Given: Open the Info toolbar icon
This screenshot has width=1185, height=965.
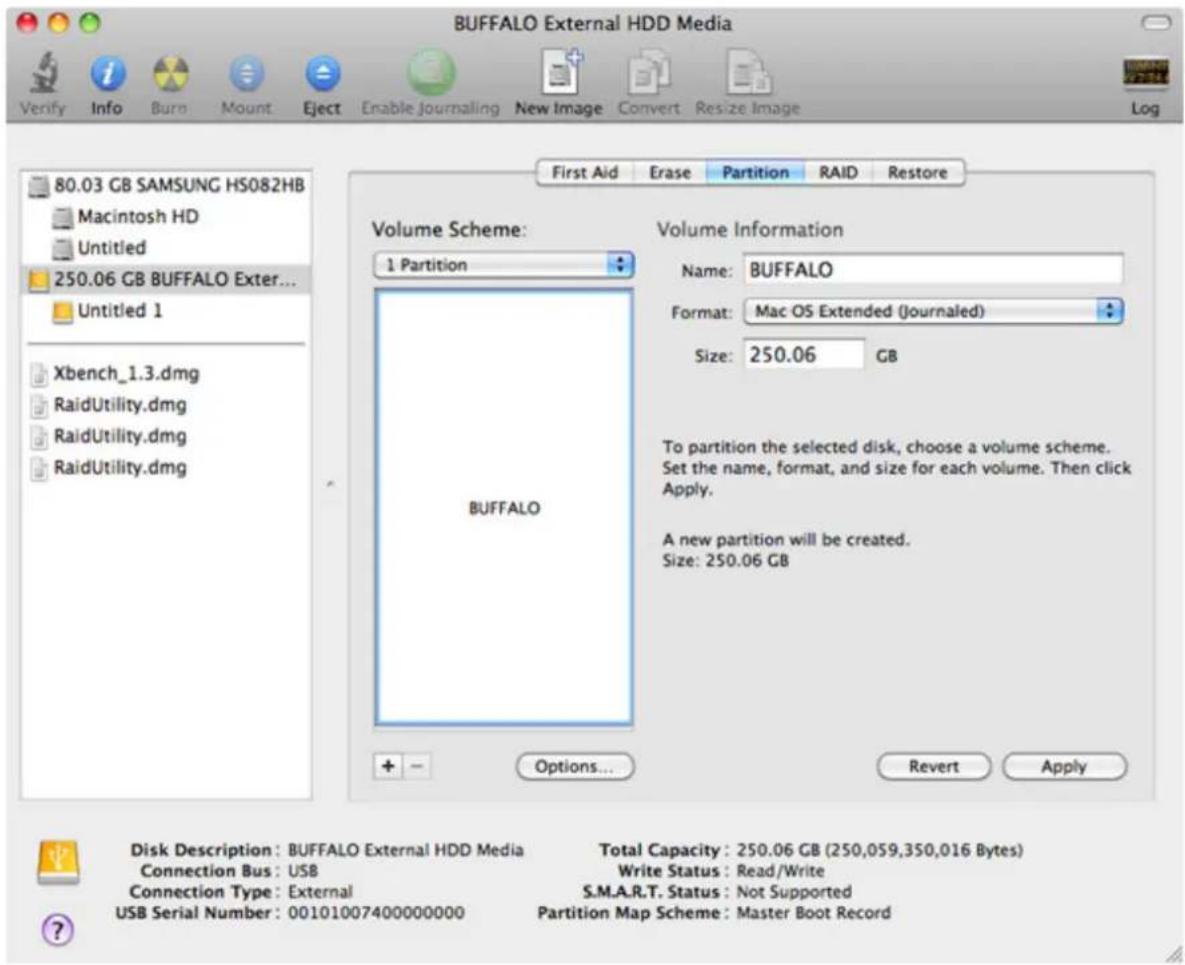Looking at the screenshot, I should (x=107, y=74).
